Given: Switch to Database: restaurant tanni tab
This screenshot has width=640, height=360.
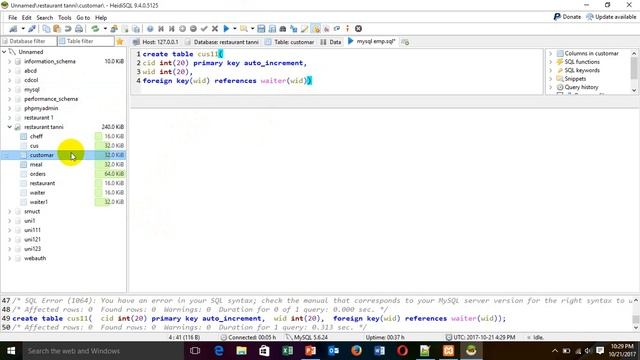Looking at the screenshot, I should (222, 42).
